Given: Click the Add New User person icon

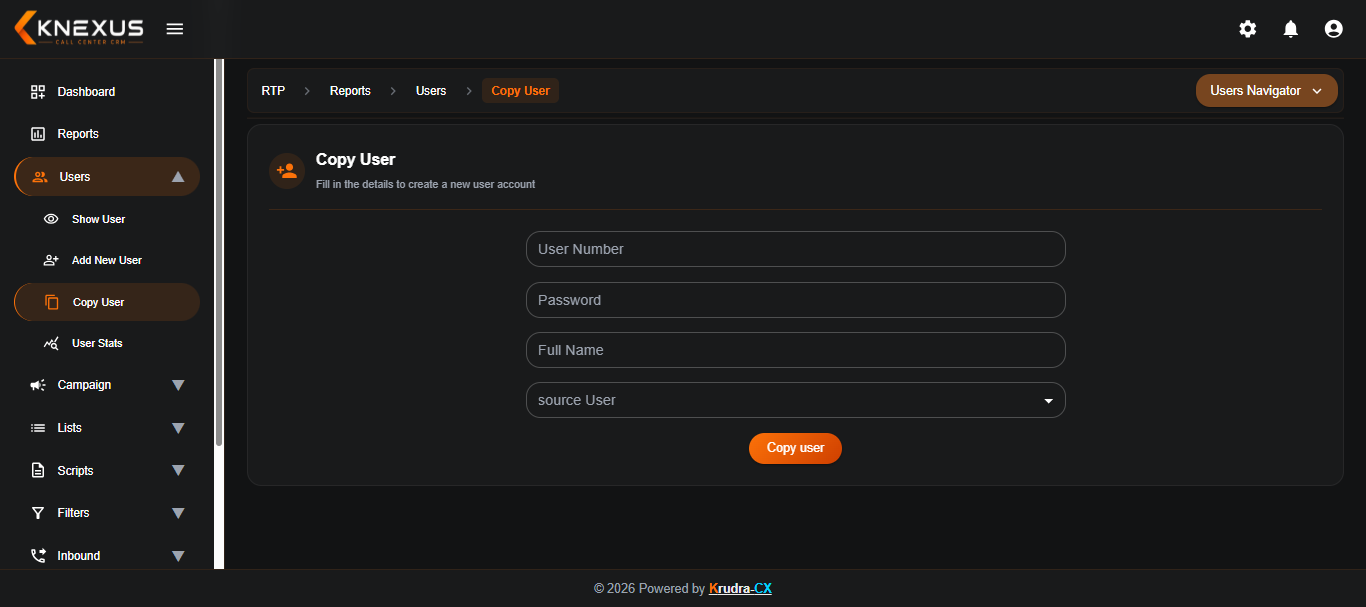Looking at the screenshot, I should [51, 260].
